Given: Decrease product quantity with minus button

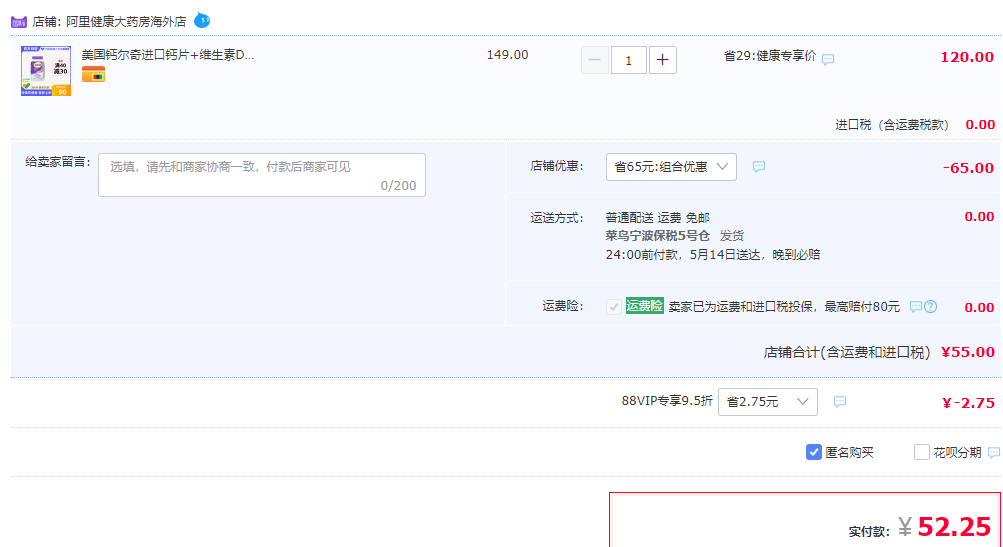Looking at the screenshot, I should [594, 60].
